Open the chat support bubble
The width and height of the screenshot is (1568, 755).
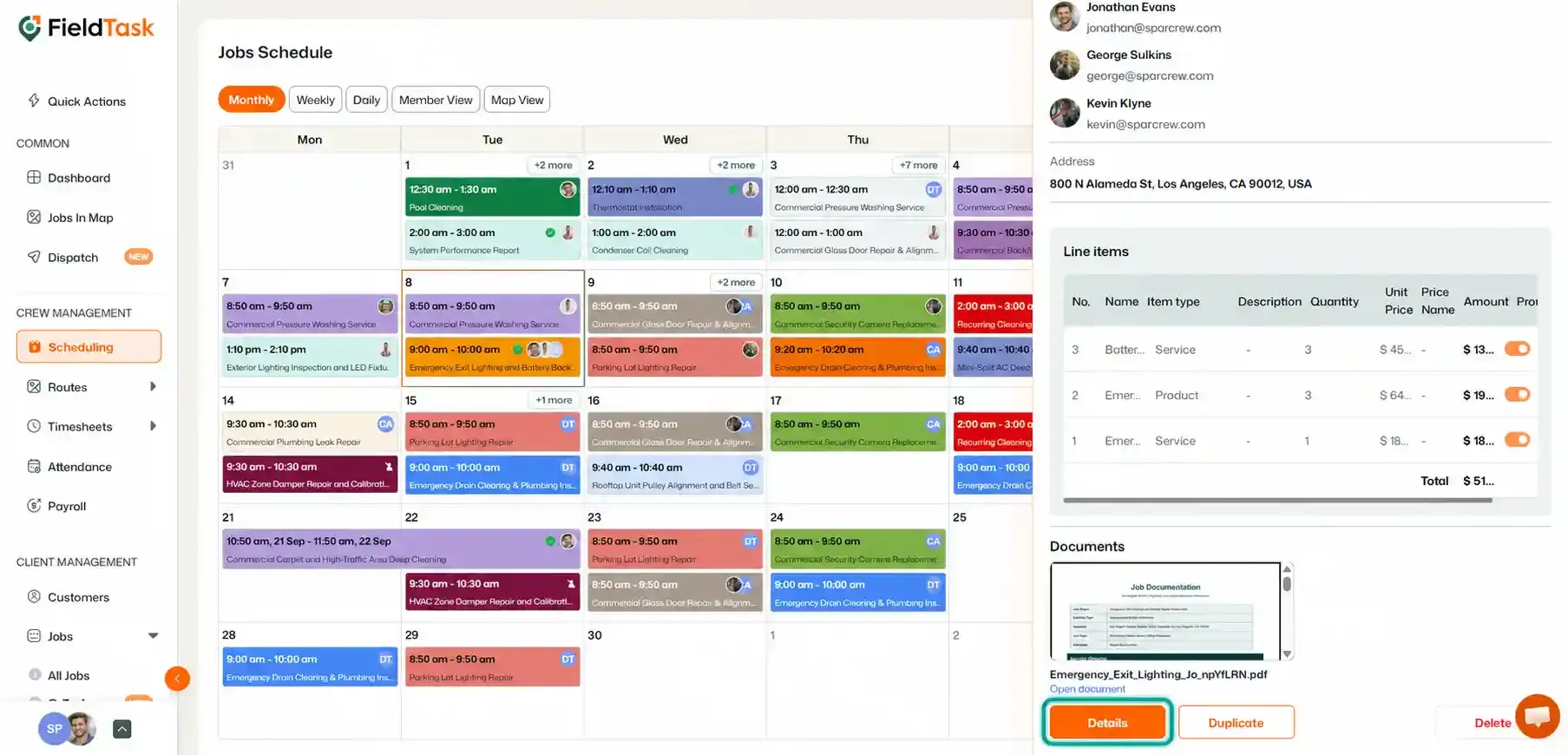pos(1538,717)
